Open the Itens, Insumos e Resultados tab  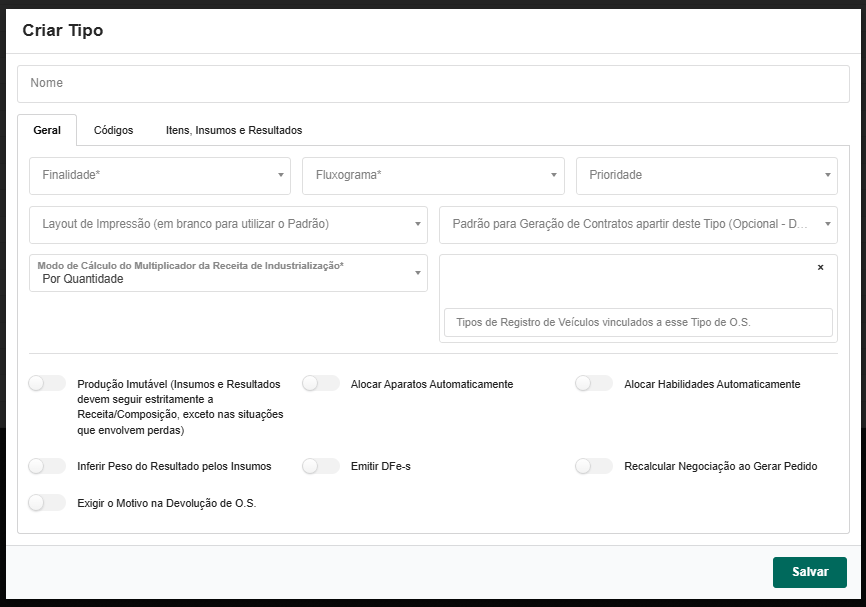coord(234,130)
